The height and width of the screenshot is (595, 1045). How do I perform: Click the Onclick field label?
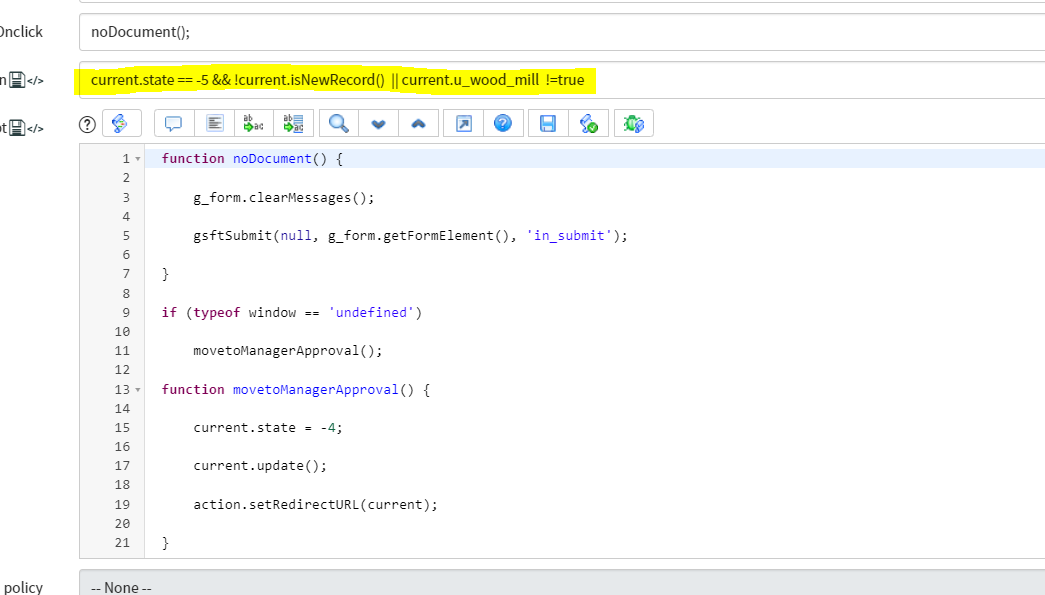(21, 32)
